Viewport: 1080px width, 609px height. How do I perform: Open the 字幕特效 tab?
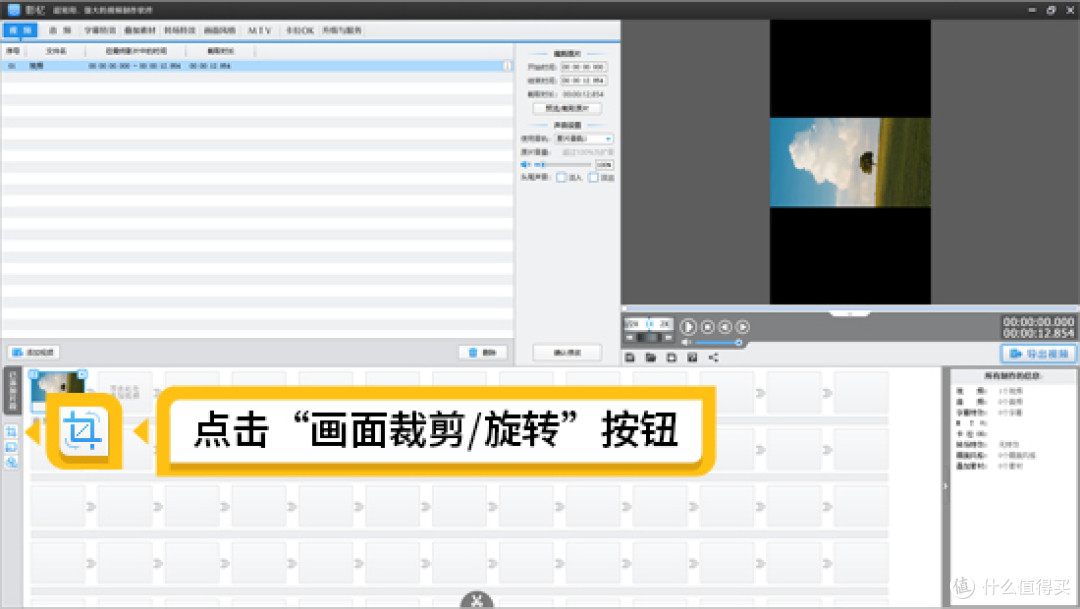tap(100, 30)
